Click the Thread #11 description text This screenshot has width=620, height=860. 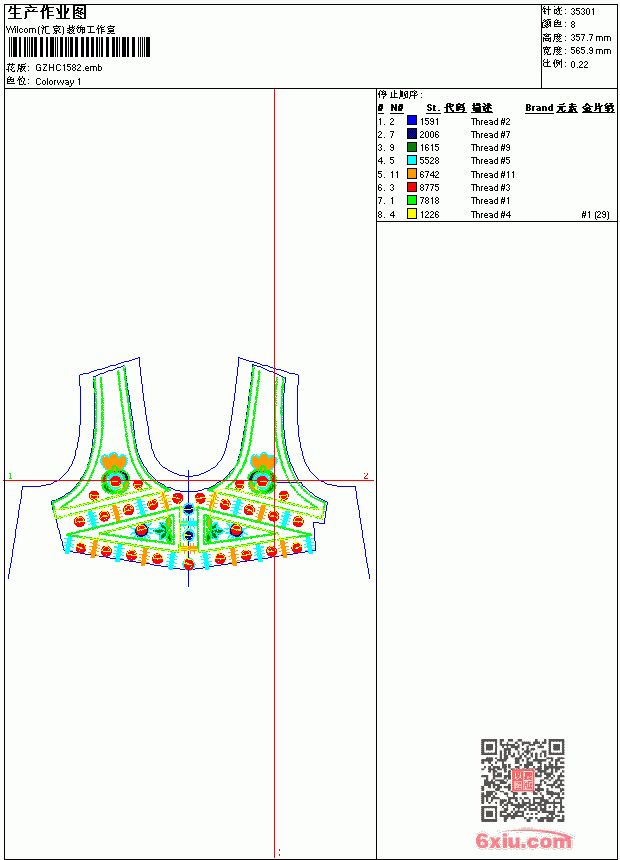coord(493,174)
